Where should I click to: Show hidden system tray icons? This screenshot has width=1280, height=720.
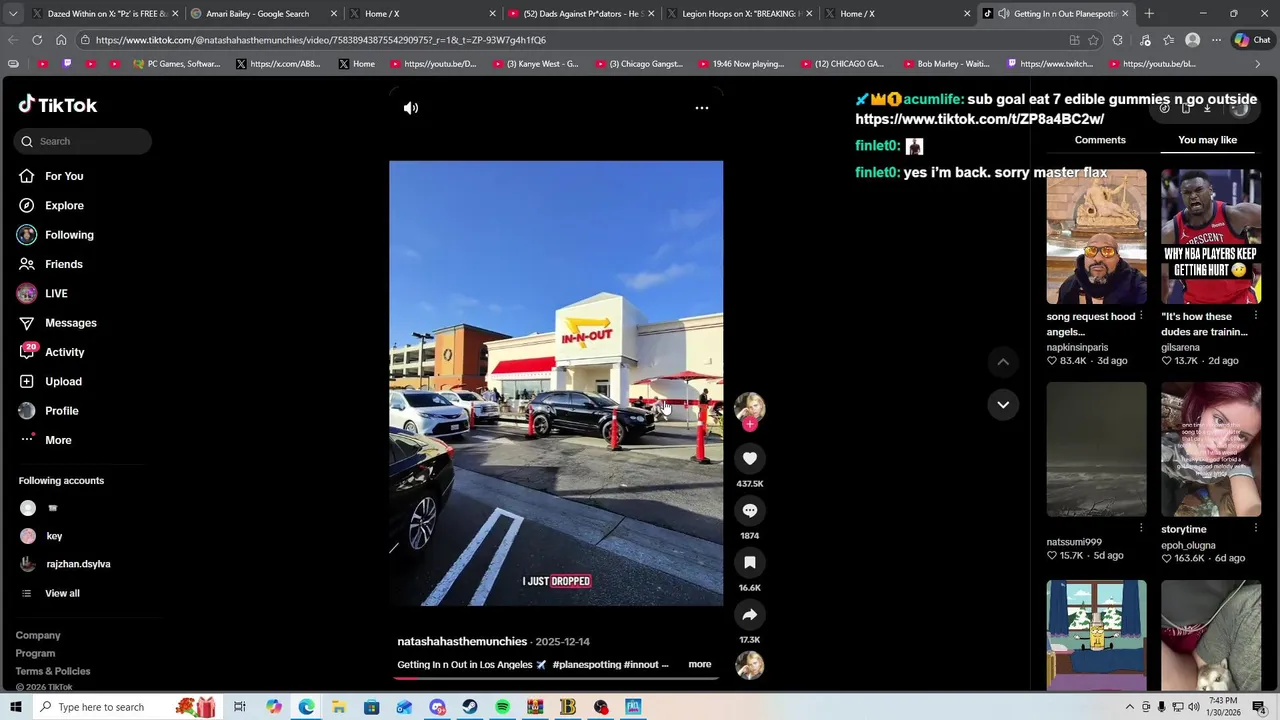1130,707
